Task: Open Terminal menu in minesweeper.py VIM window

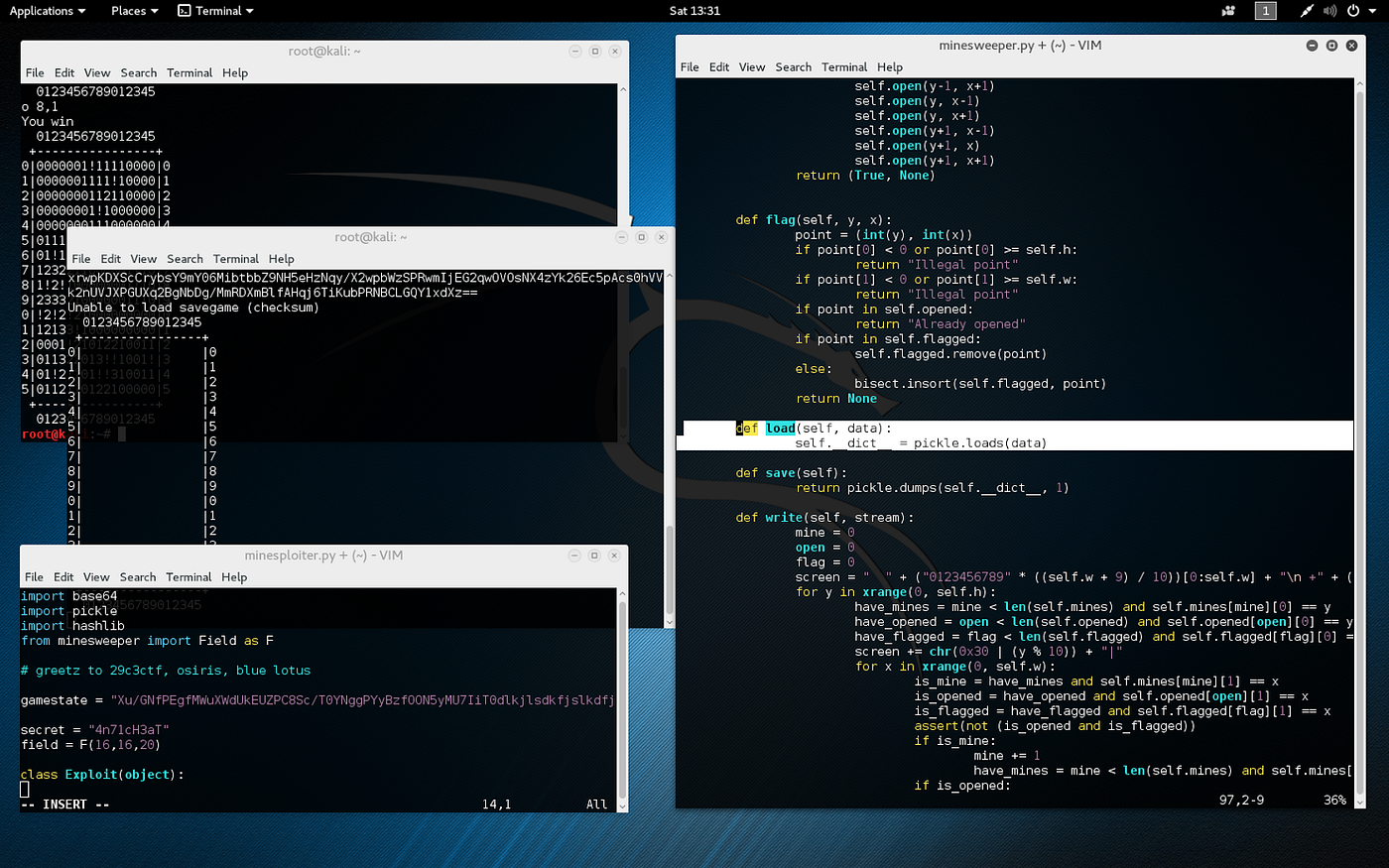Action: click(x=844, y=67)
